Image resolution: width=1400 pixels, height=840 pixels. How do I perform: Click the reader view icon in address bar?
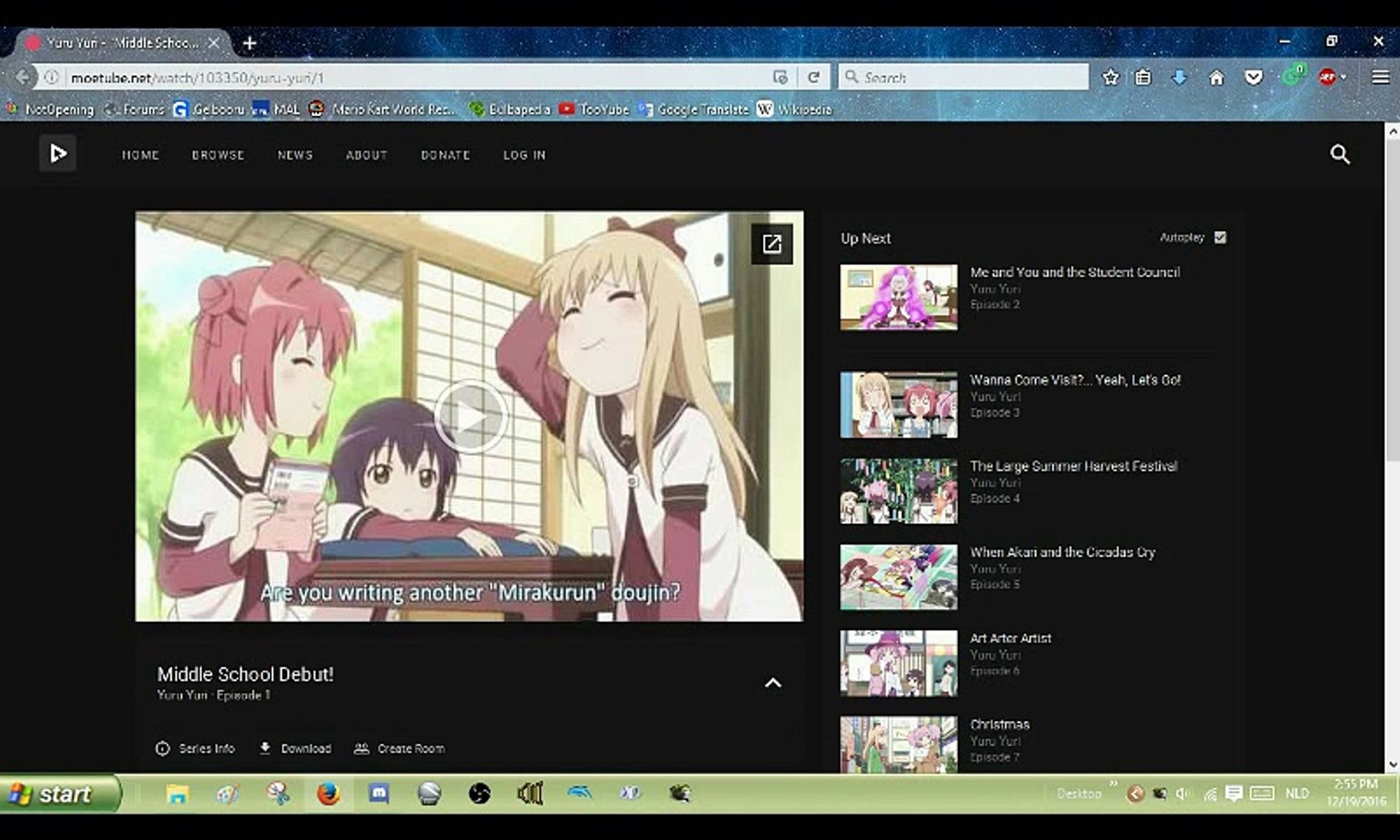point(780,77)
